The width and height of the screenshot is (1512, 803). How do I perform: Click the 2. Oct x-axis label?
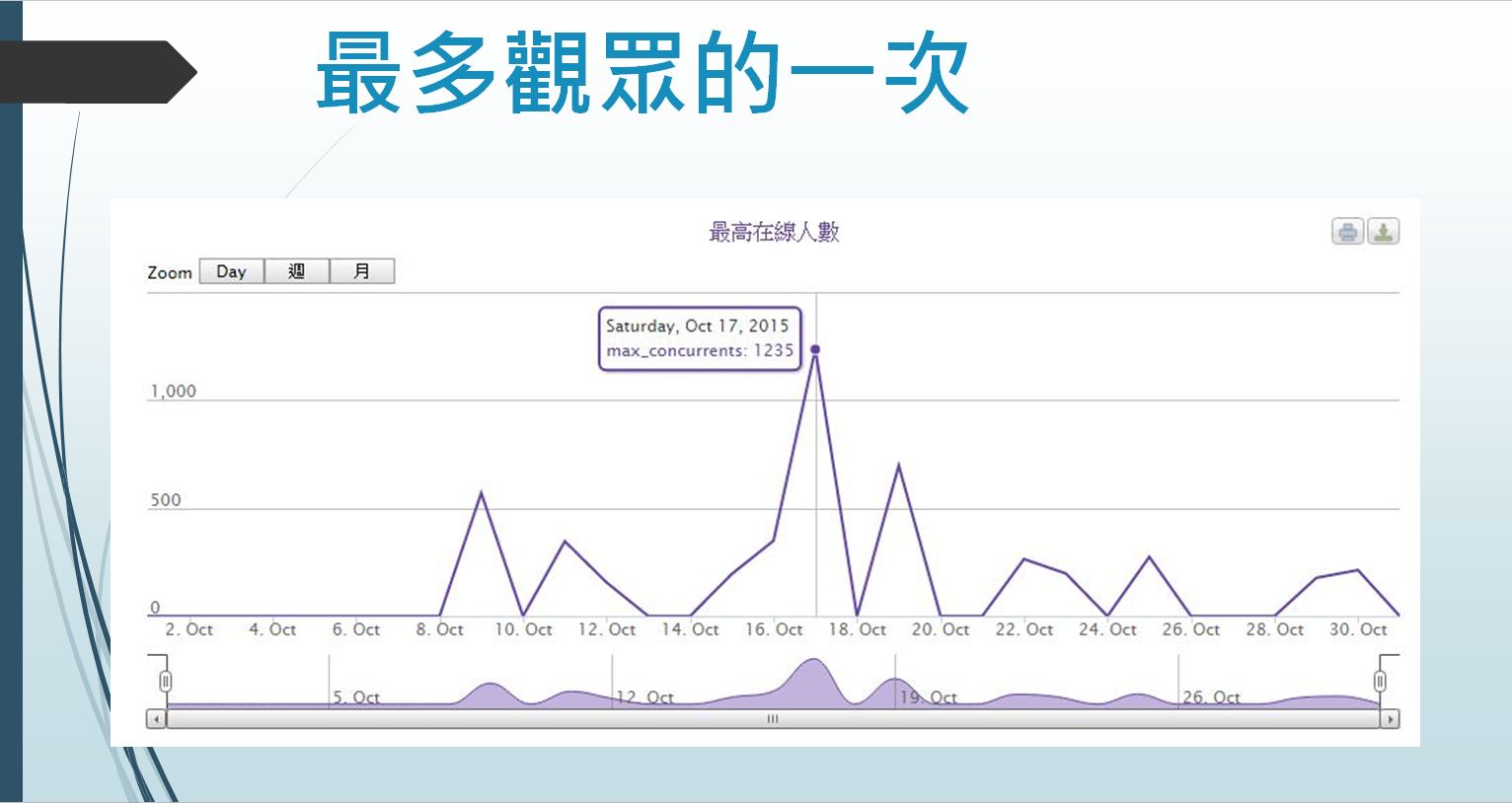point(189,629)
